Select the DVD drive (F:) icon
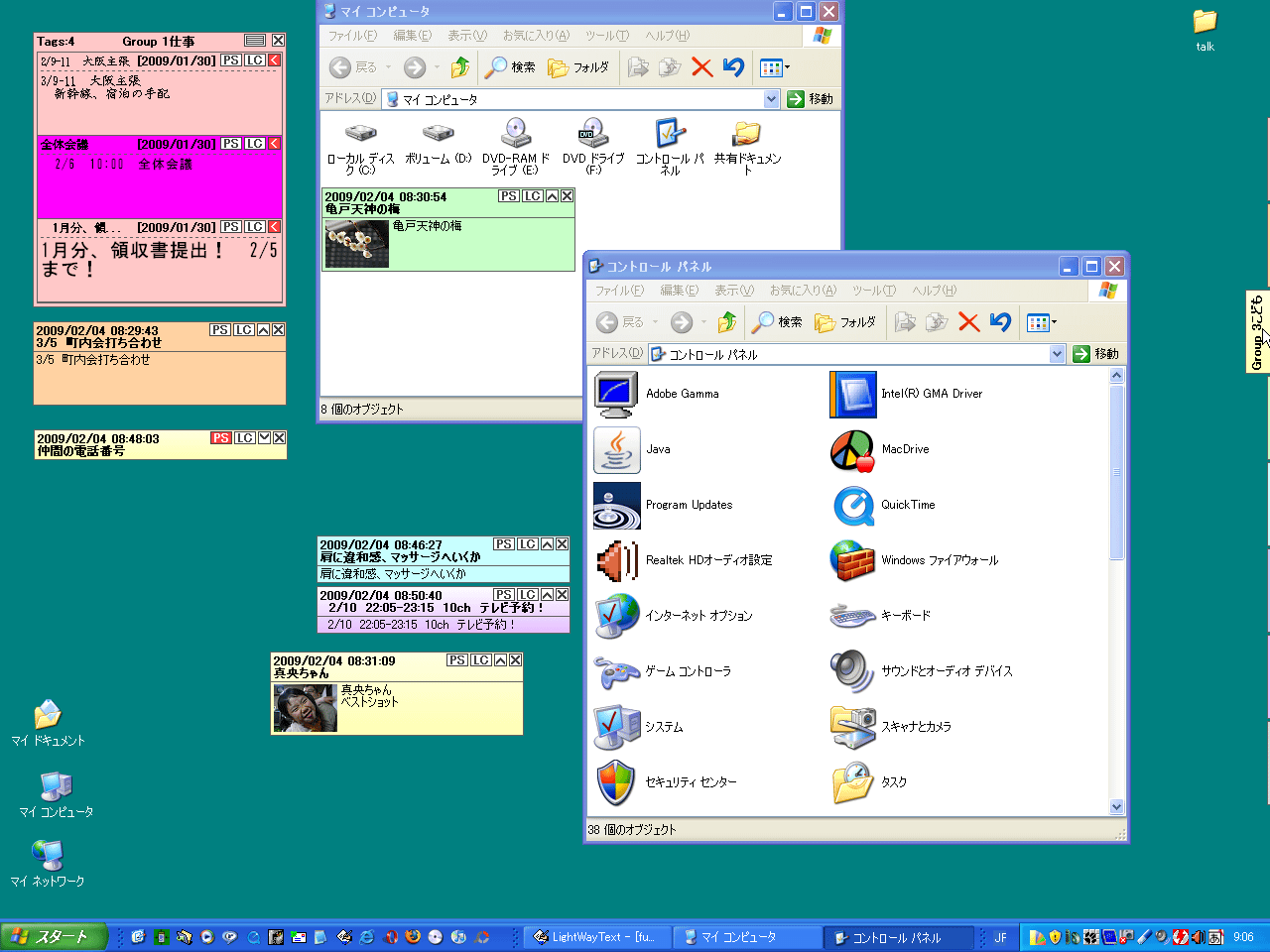This screenshot has height=952, width=1270. point(592,133)
